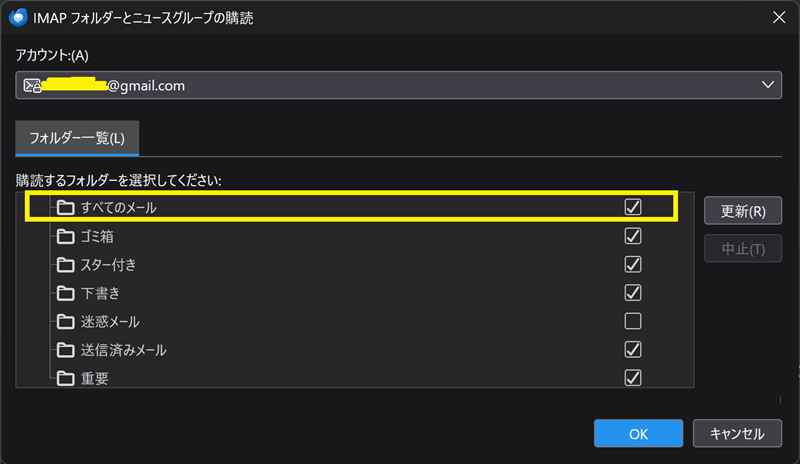The height and width of the screenshot is (464, 800).
Task: Click the mail account icon in dropdown
Action: pyautogui.click(x=32, y=85)
